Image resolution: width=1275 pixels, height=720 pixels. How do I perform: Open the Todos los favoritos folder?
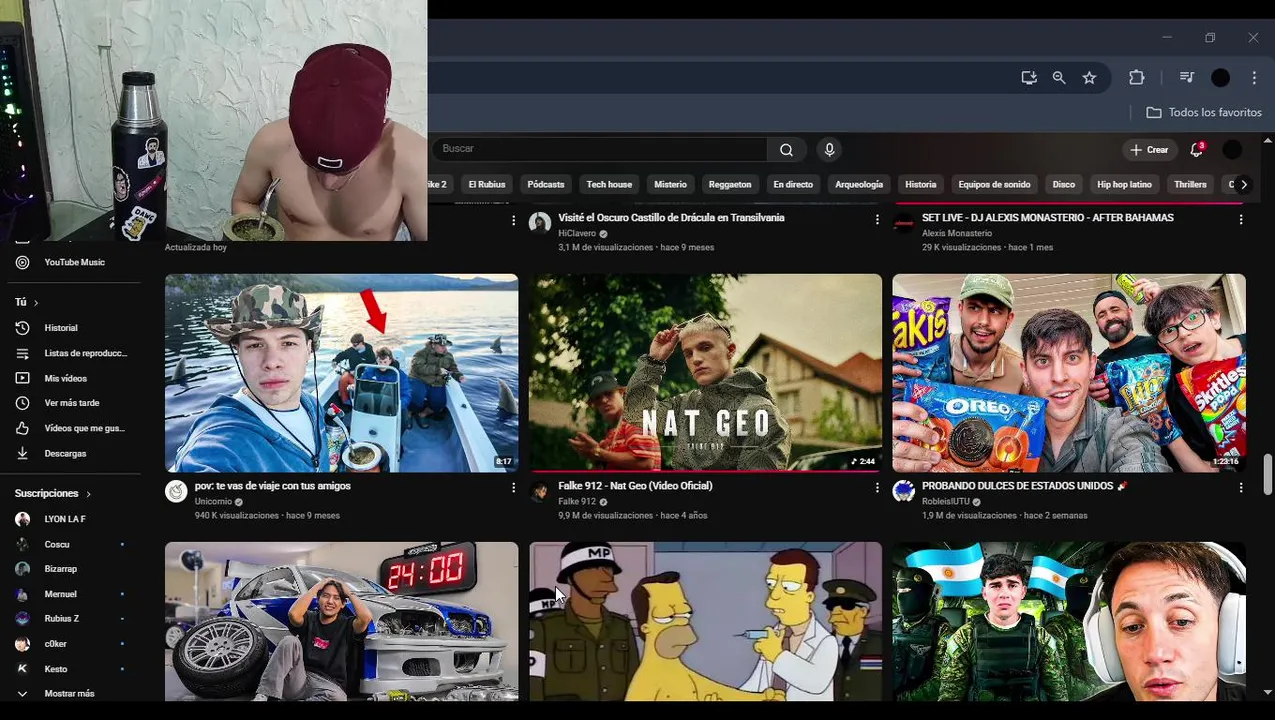point(1204,113)
